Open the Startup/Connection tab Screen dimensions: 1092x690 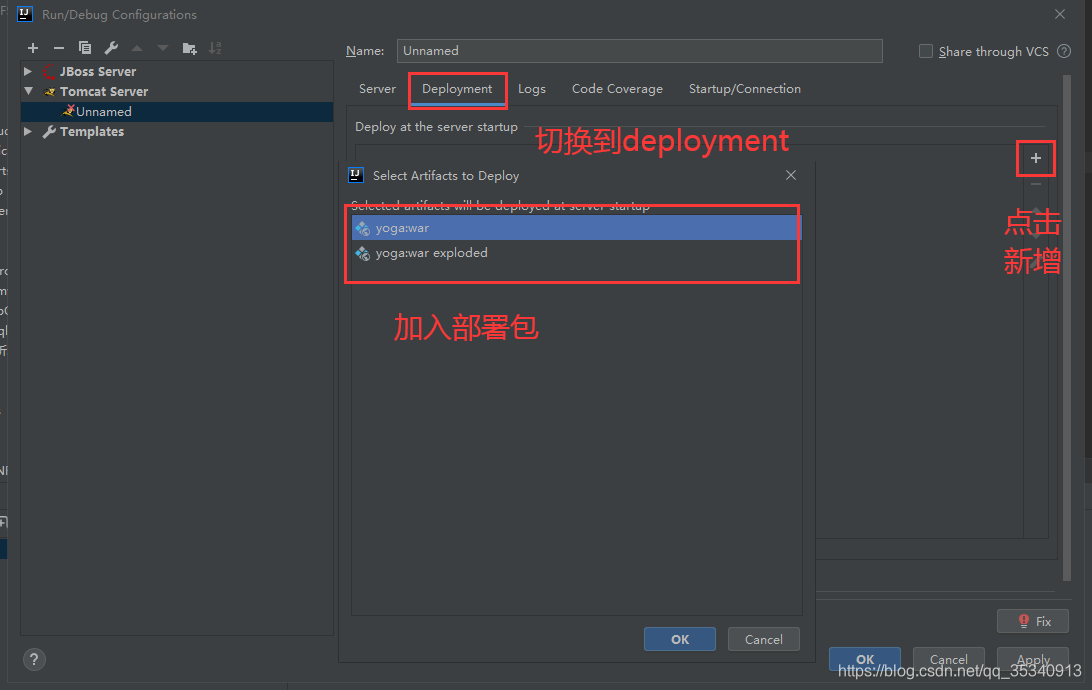(744, 89)
